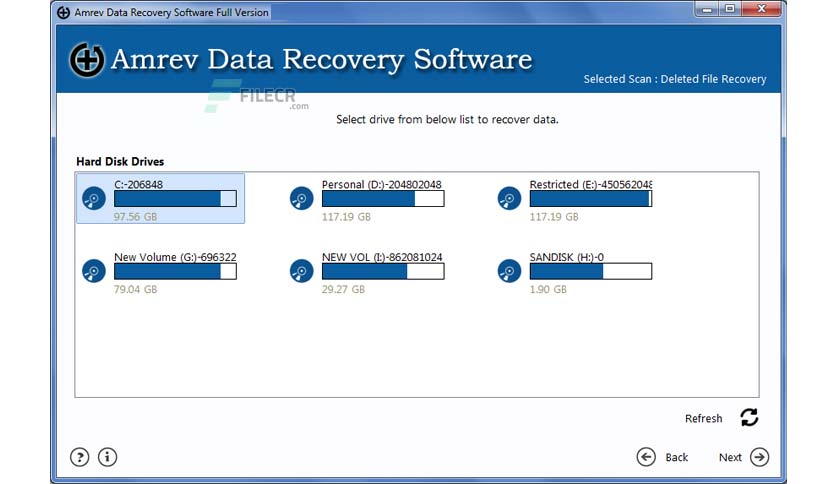Click the Amrev logo in the header
The height and width of the screenshot is (484, 836).
(86, 60)
